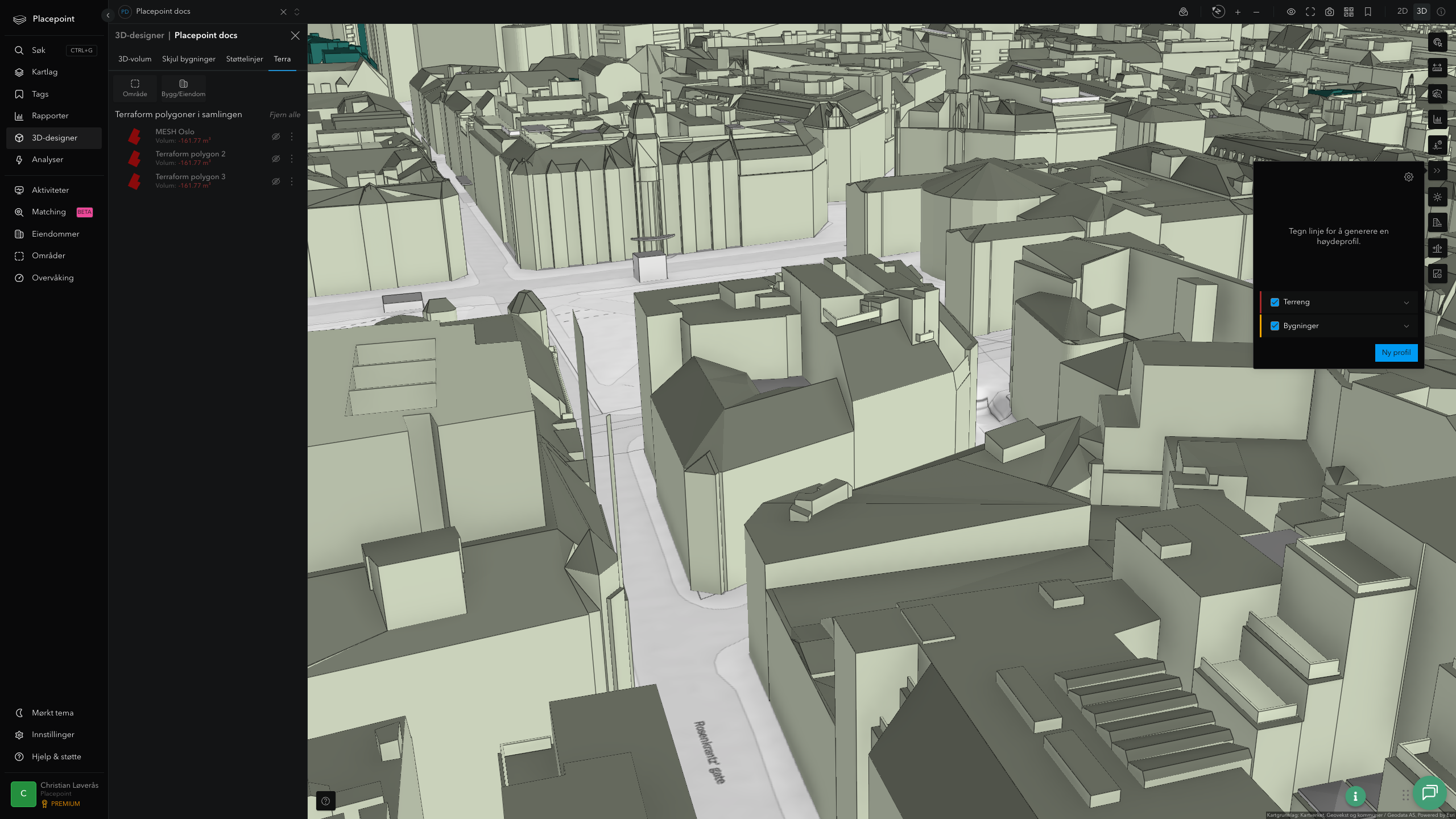The width and height of the screenshot is (1456, 819).
Task: Open the map settings tool in the map toolbar
Action: coord(1437,274)
